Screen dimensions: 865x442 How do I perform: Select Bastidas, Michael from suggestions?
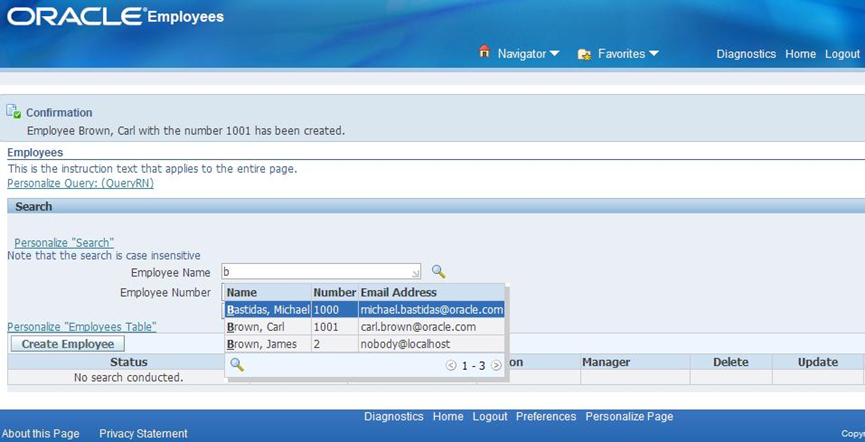click(269, 310)
